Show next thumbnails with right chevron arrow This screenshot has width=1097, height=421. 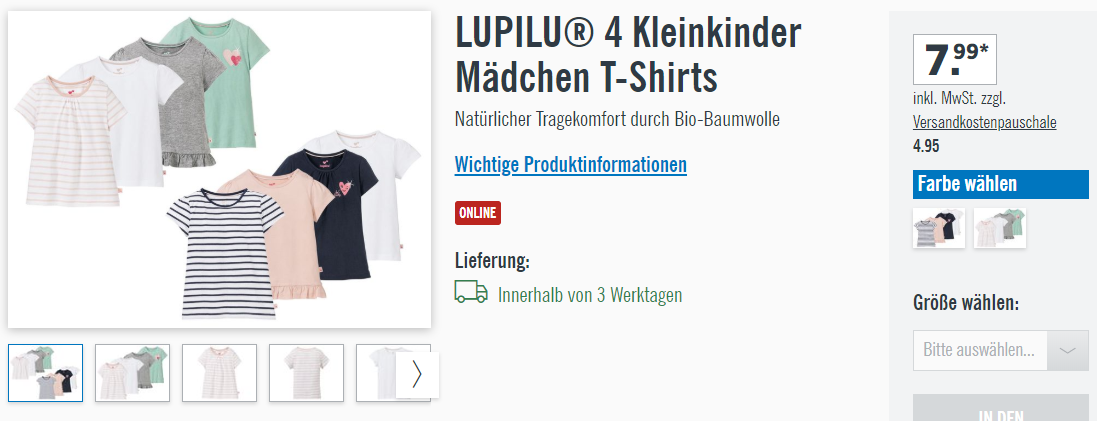point(417,374)
